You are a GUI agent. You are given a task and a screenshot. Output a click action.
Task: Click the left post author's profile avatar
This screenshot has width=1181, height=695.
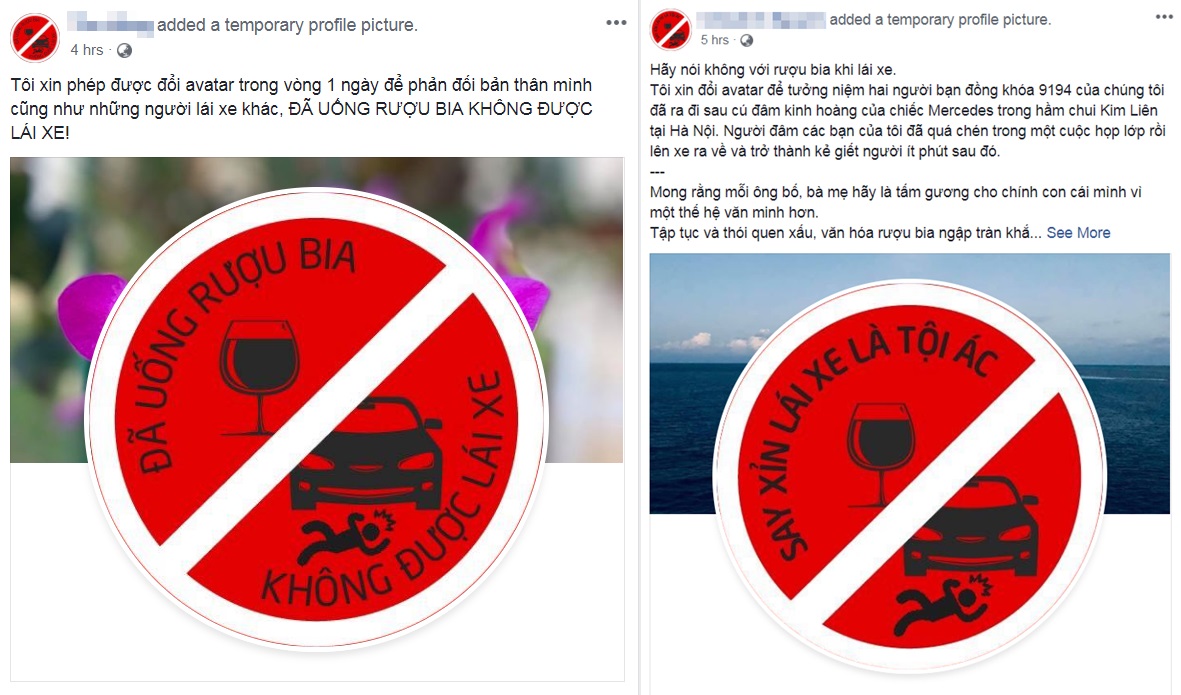click(x=35, y=37)
